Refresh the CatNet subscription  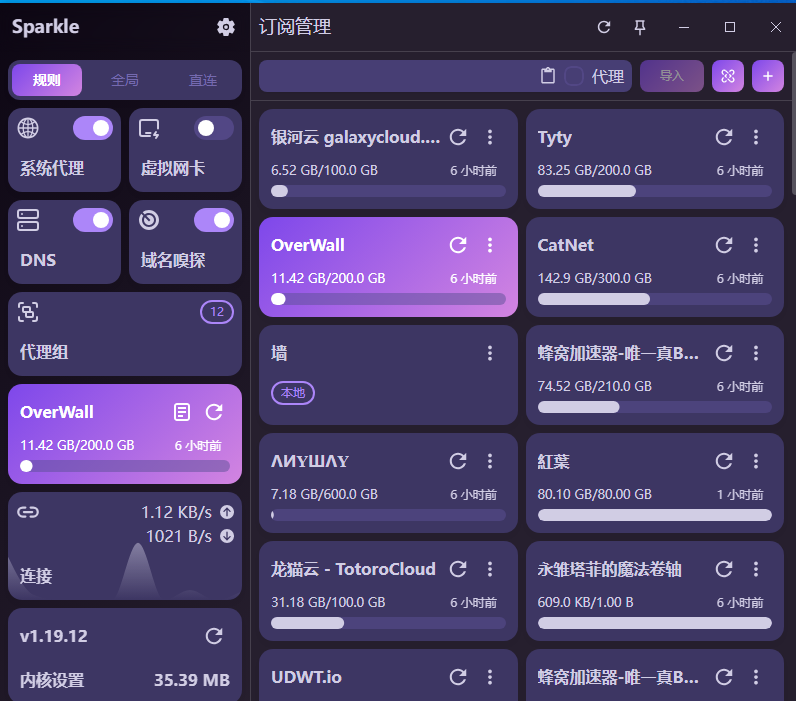(x=724, y=245)
